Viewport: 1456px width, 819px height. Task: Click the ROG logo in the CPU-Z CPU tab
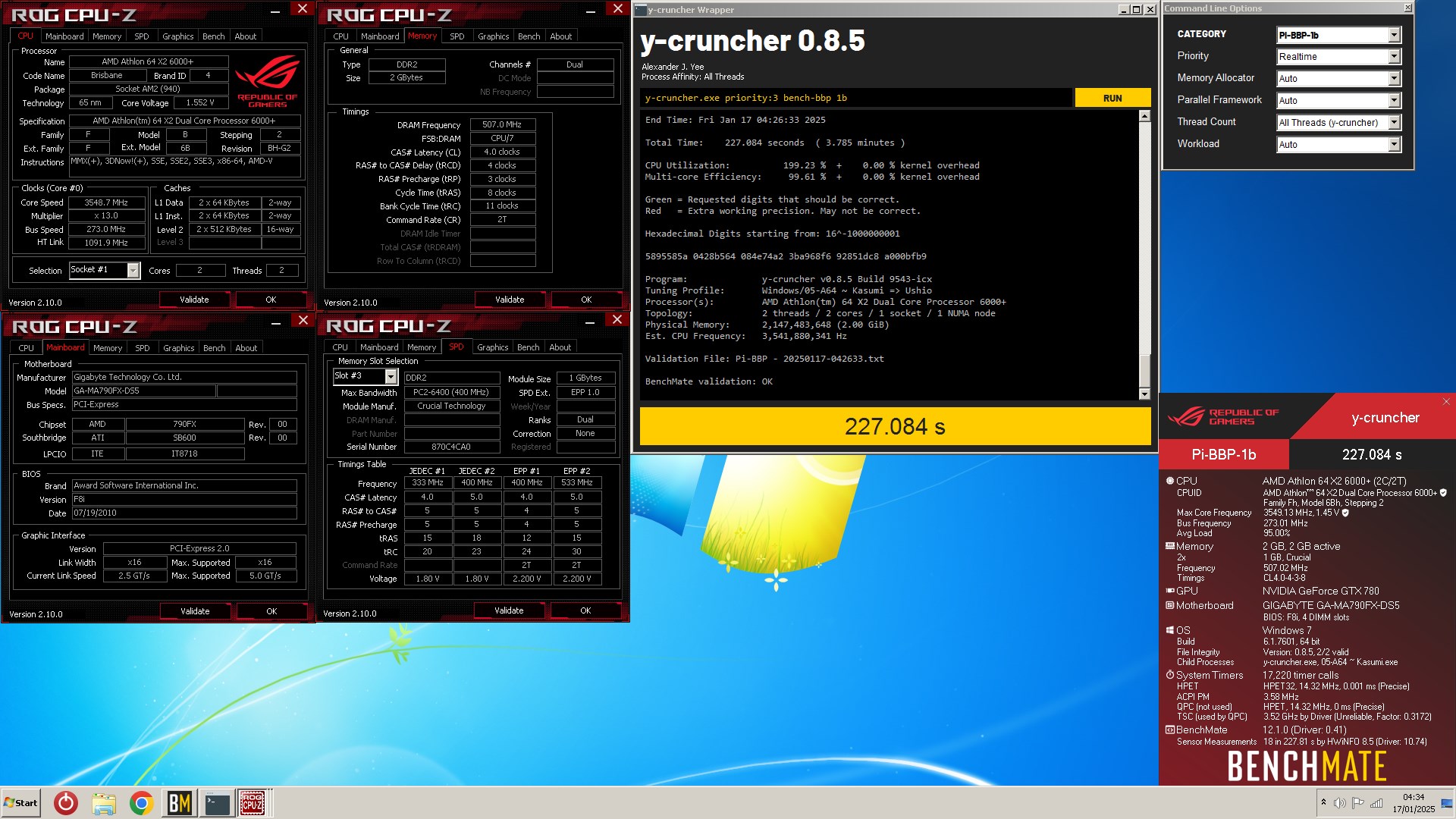267,82
